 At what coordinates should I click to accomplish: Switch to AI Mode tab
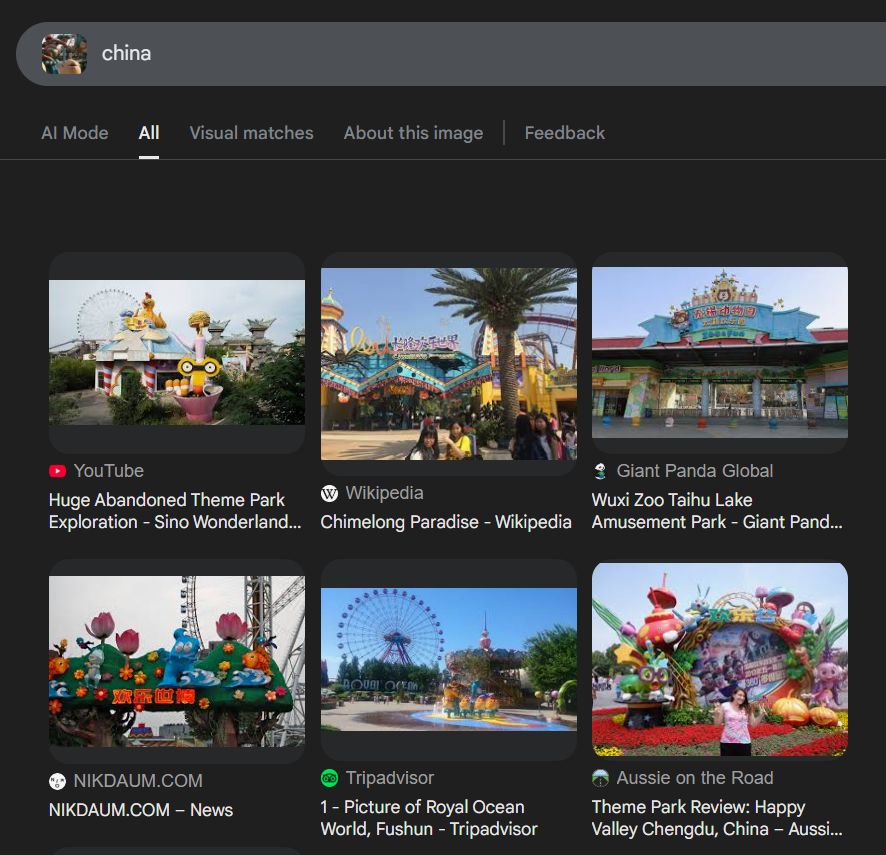tap(75, 133)
